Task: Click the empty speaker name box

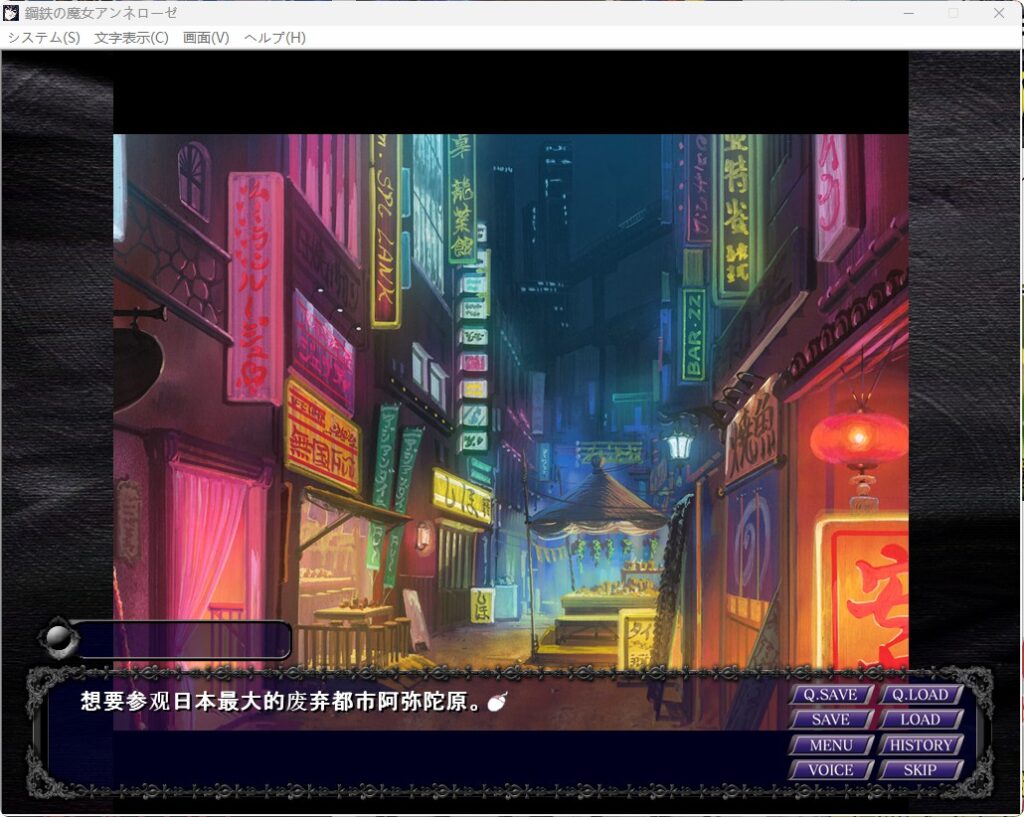Action: pos(183,639)
